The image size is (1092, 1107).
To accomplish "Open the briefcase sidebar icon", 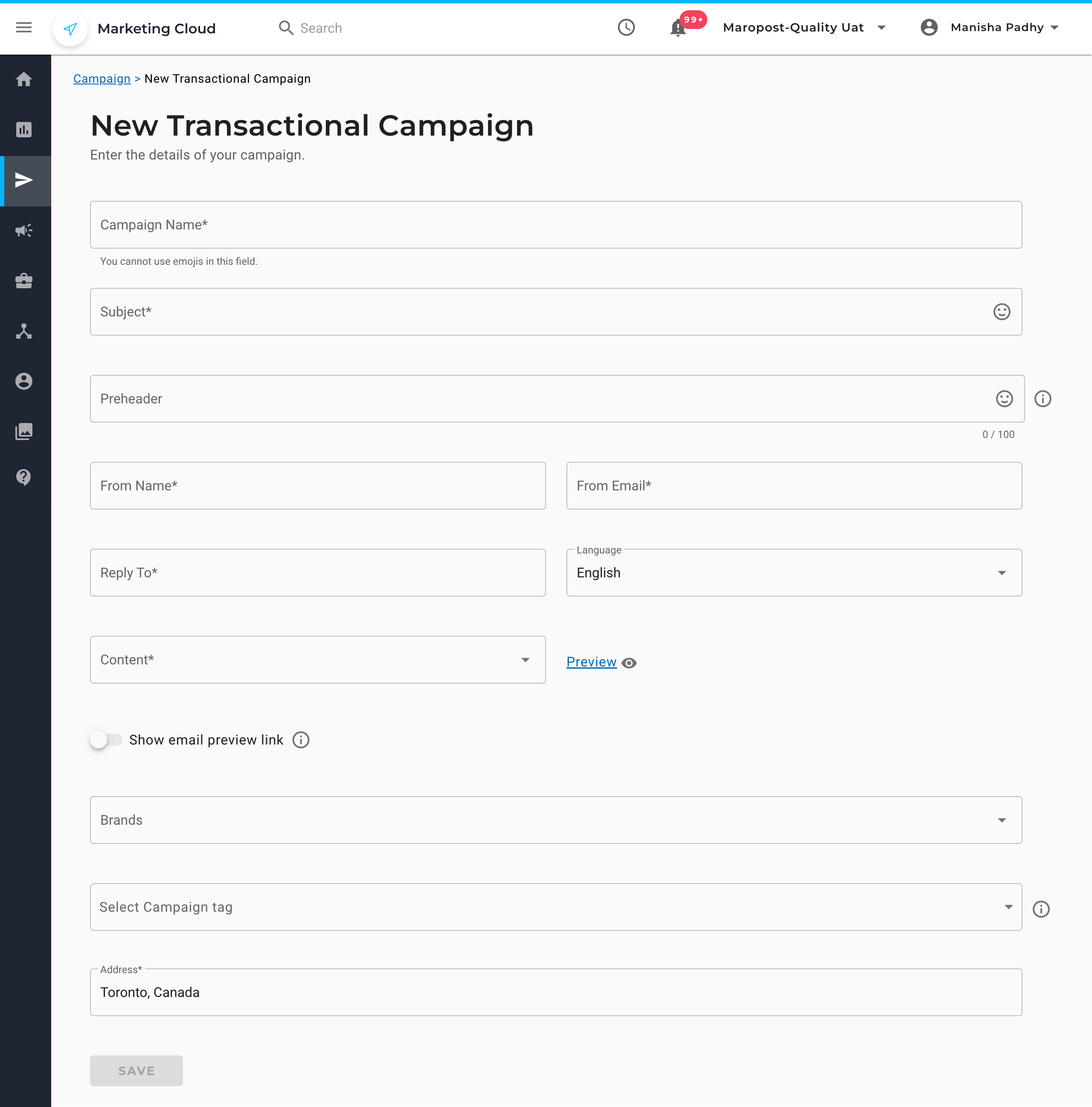I will 23,281.
